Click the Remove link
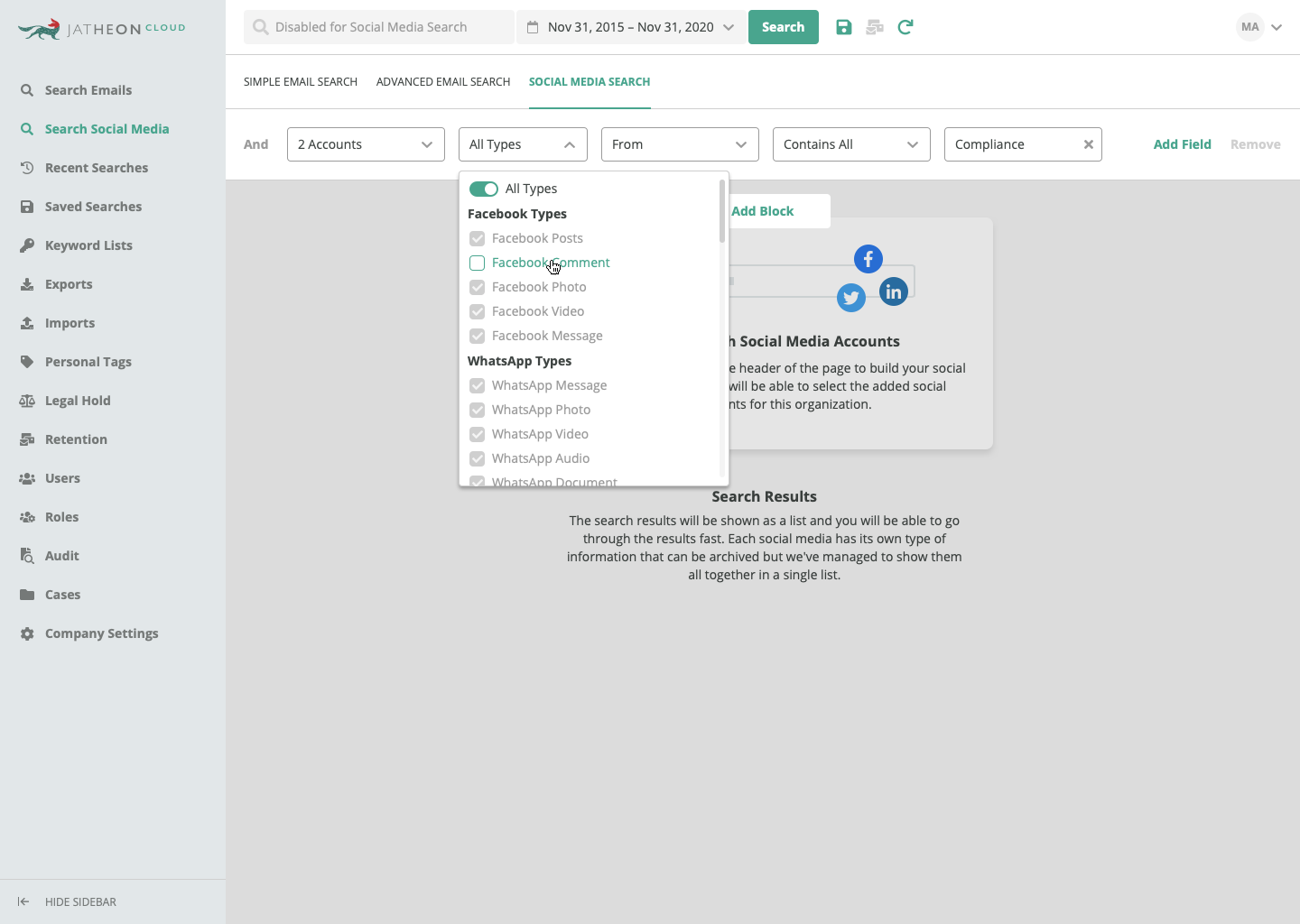The height and width of the screenshot is (924, 1300). (x=1255, y=144)
